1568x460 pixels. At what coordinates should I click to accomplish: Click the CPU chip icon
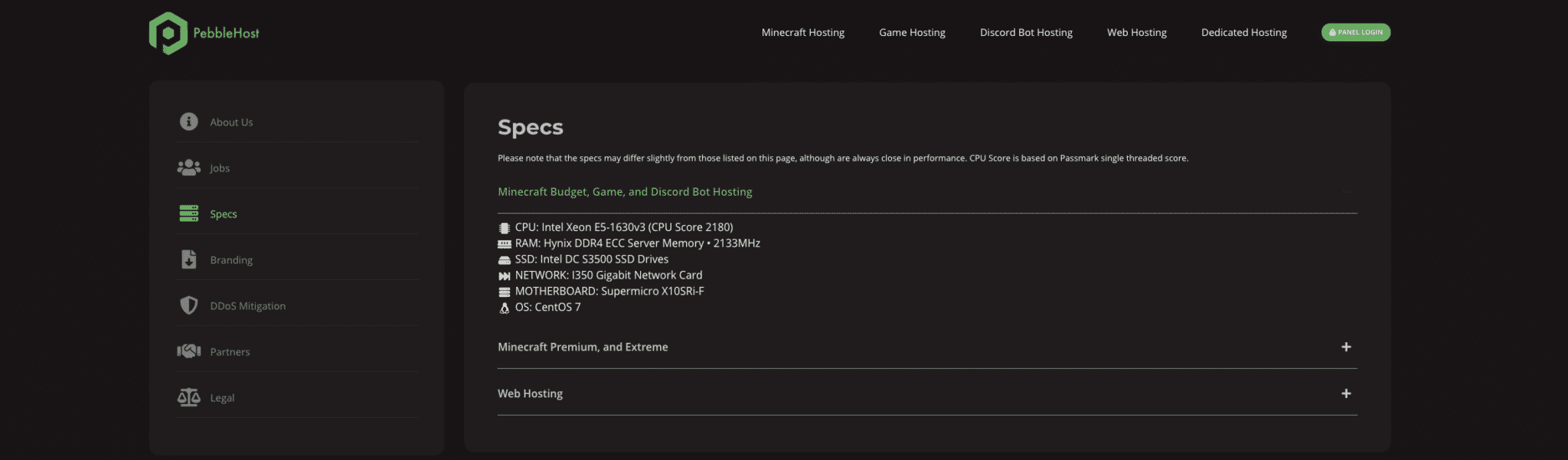point(504,228)
